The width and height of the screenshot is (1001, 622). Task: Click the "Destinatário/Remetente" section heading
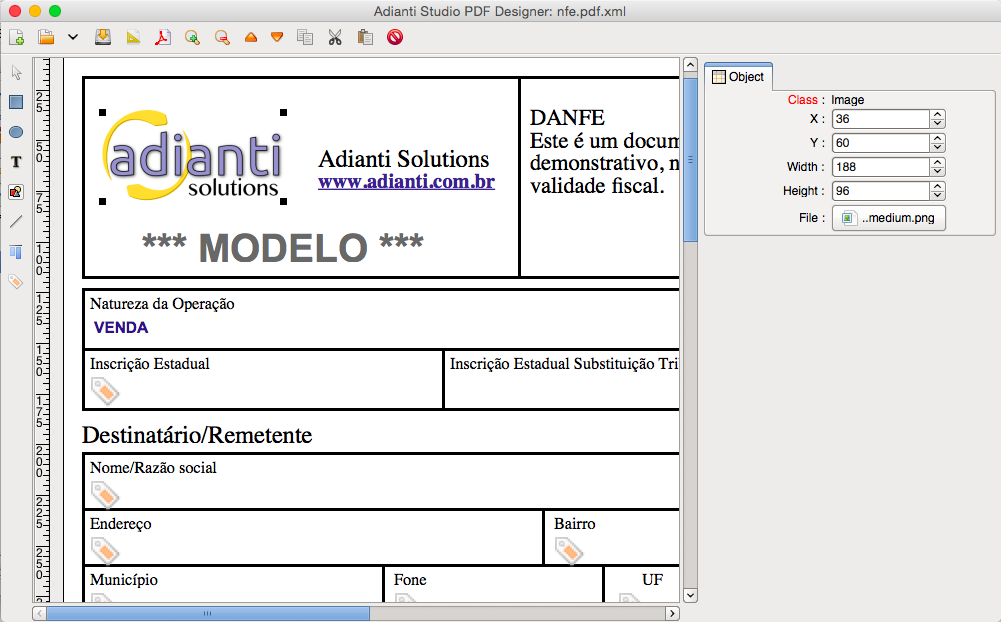(197, 435)
